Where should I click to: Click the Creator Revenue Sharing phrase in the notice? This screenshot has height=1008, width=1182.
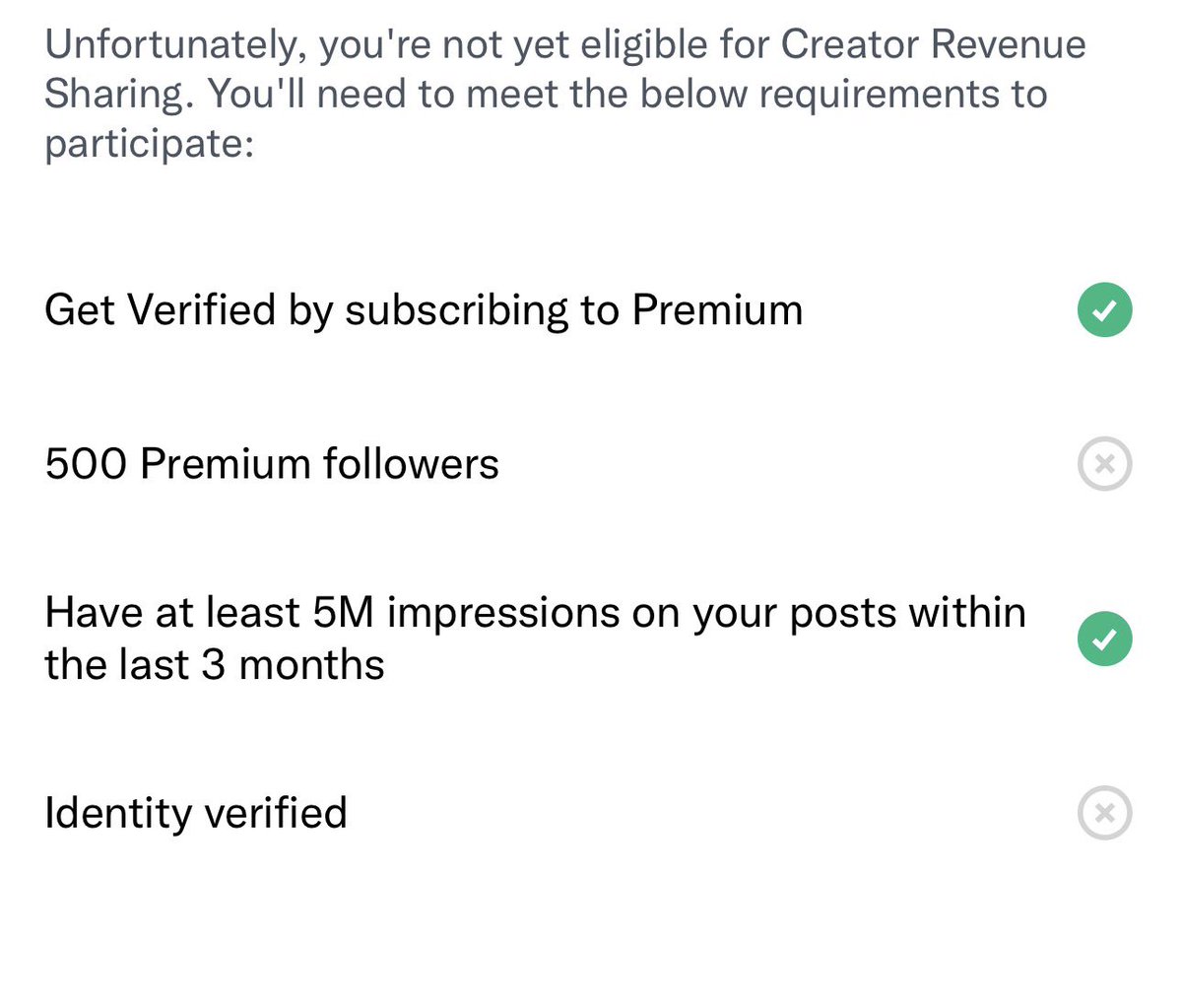pyautogui.click(x=933, y=44)
